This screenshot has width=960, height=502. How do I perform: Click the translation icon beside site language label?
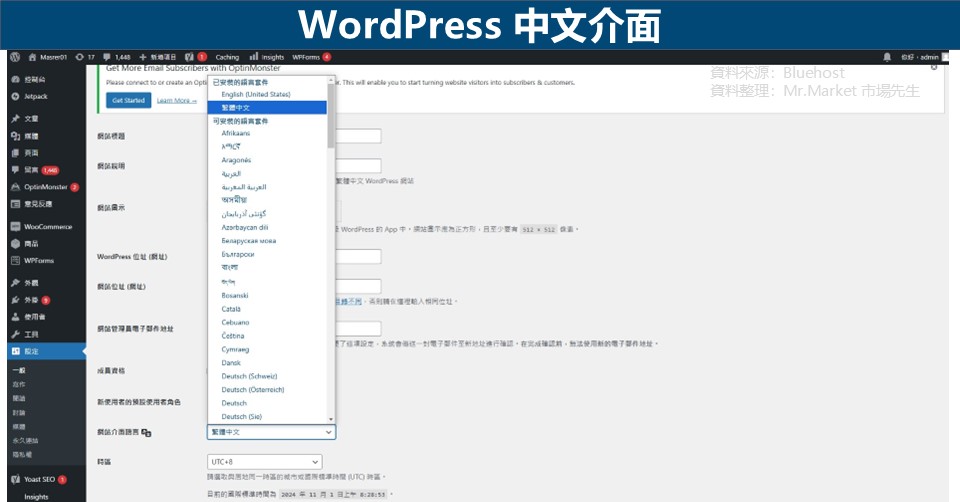(x=146, y=433)
